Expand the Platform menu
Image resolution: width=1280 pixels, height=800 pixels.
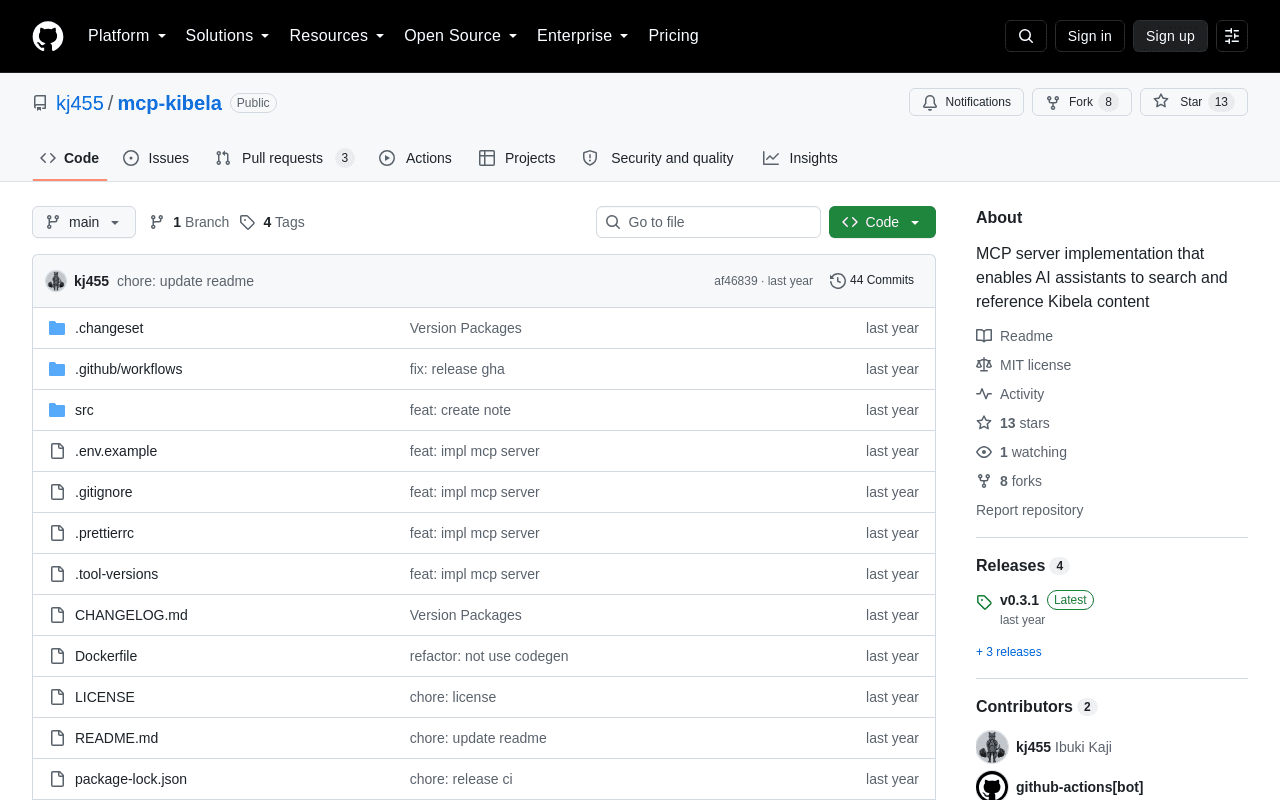tap(127, 36)
